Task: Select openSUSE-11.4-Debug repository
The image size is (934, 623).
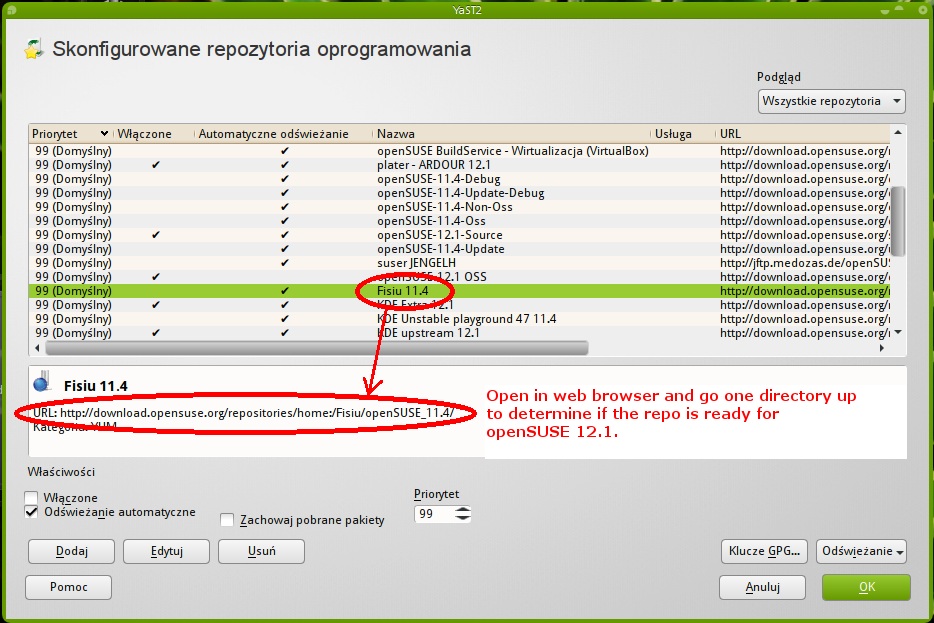Action: (x=459, y=179)
